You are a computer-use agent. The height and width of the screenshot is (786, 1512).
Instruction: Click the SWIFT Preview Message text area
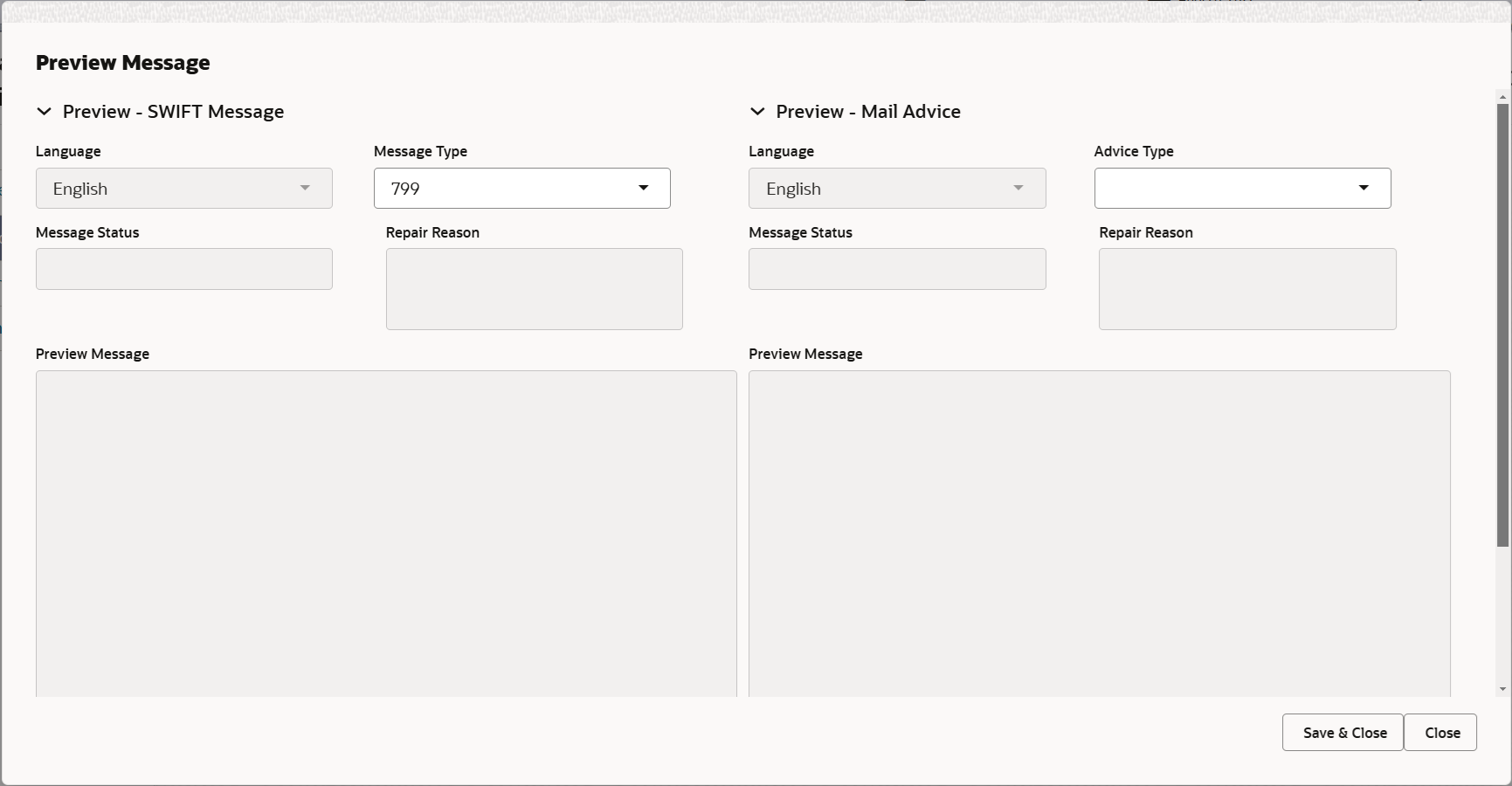pyautogui.click(x=386, y=534)
